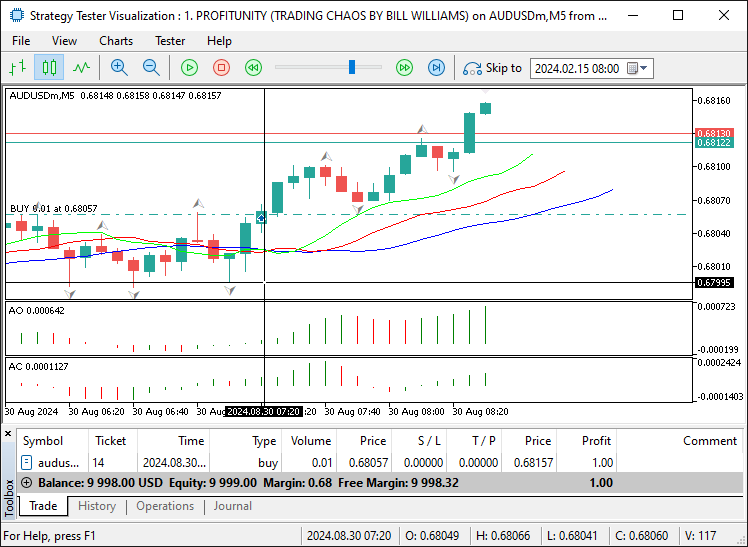Expand the Balance summary row plus icon
The width and height of the screenshot is (748, 547).
click(x=27, y=483)
